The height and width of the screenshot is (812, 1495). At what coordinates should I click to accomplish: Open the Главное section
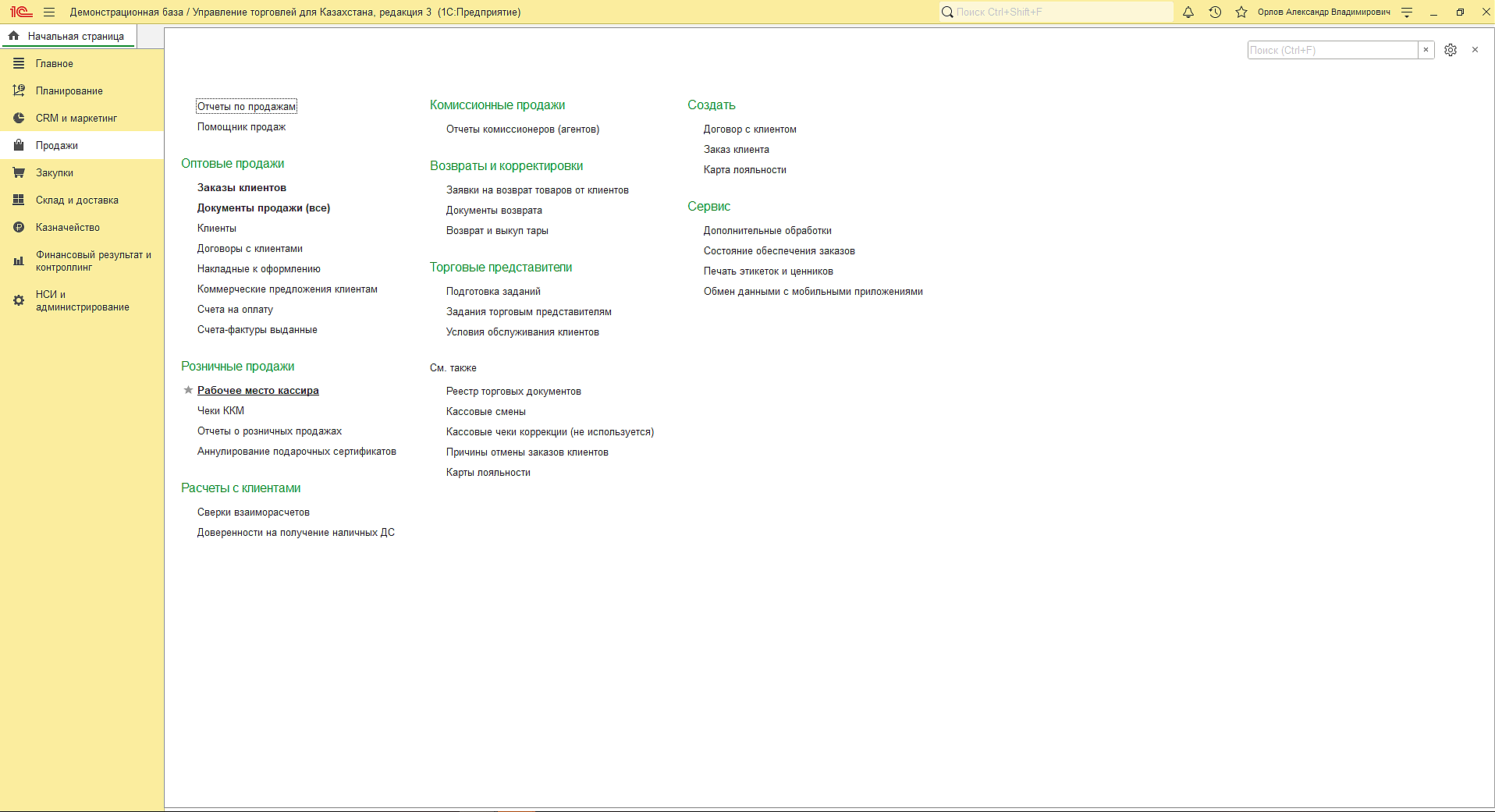(82, 63)
